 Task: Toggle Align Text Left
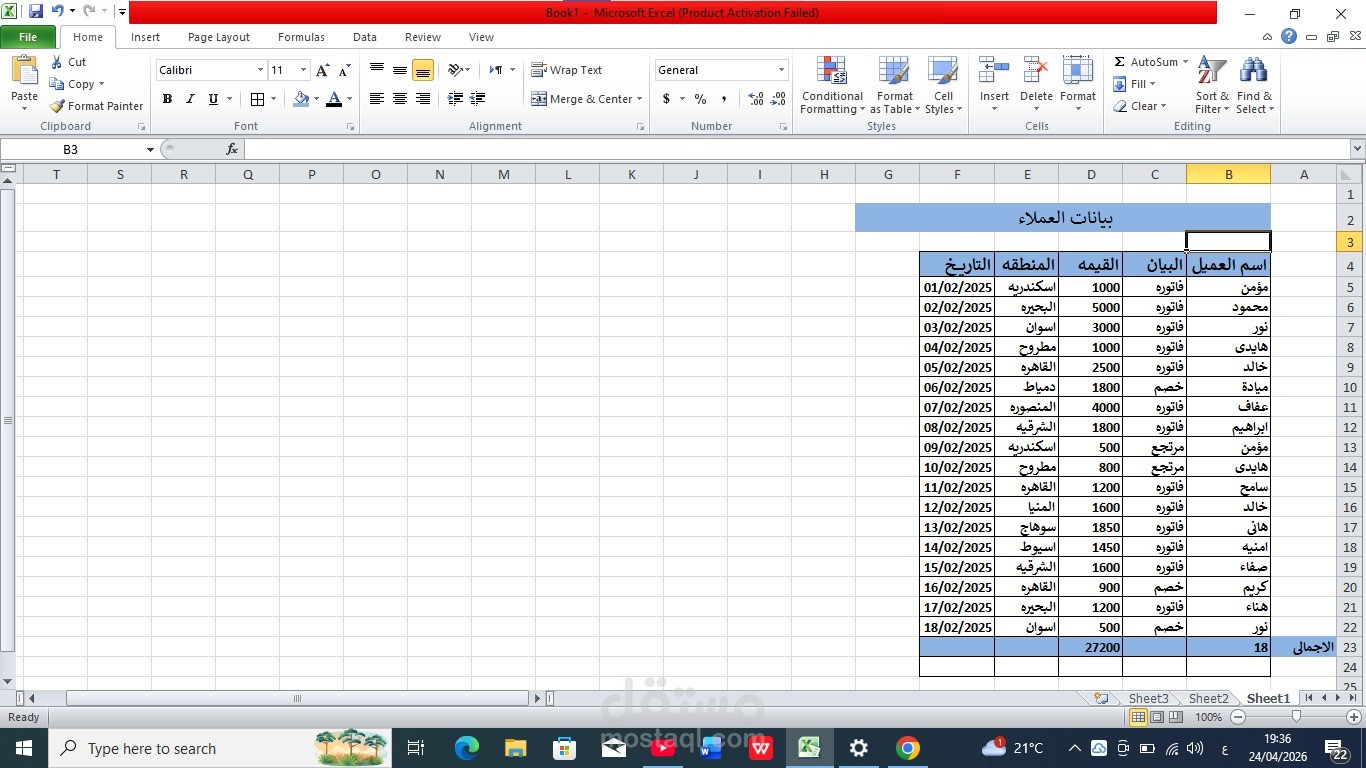point(376,99)
